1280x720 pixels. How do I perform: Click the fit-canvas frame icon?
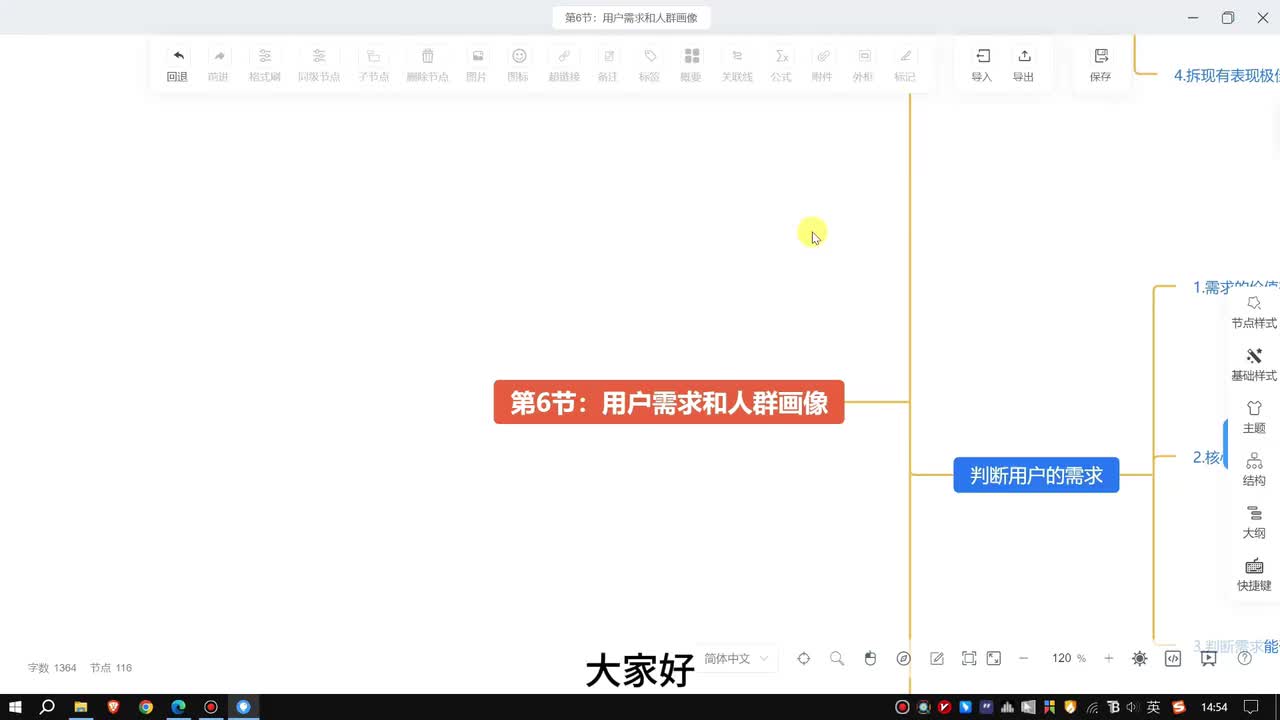coord(969,658)
